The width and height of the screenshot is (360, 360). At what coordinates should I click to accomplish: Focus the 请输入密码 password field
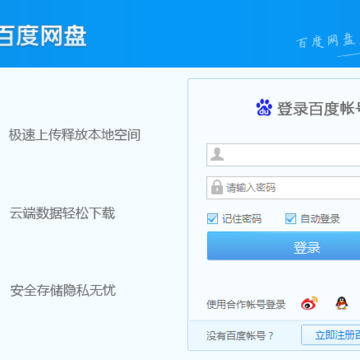283,188
